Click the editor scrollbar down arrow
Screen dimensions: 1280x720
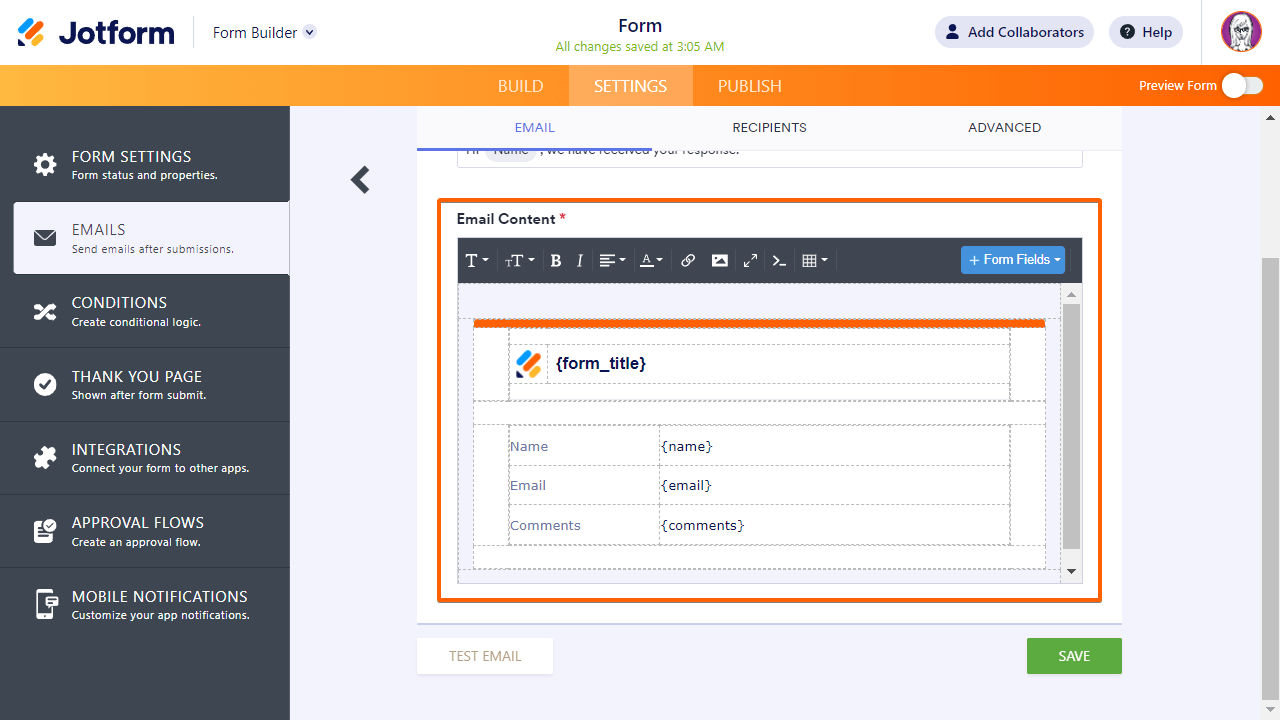coord(1072,571)
